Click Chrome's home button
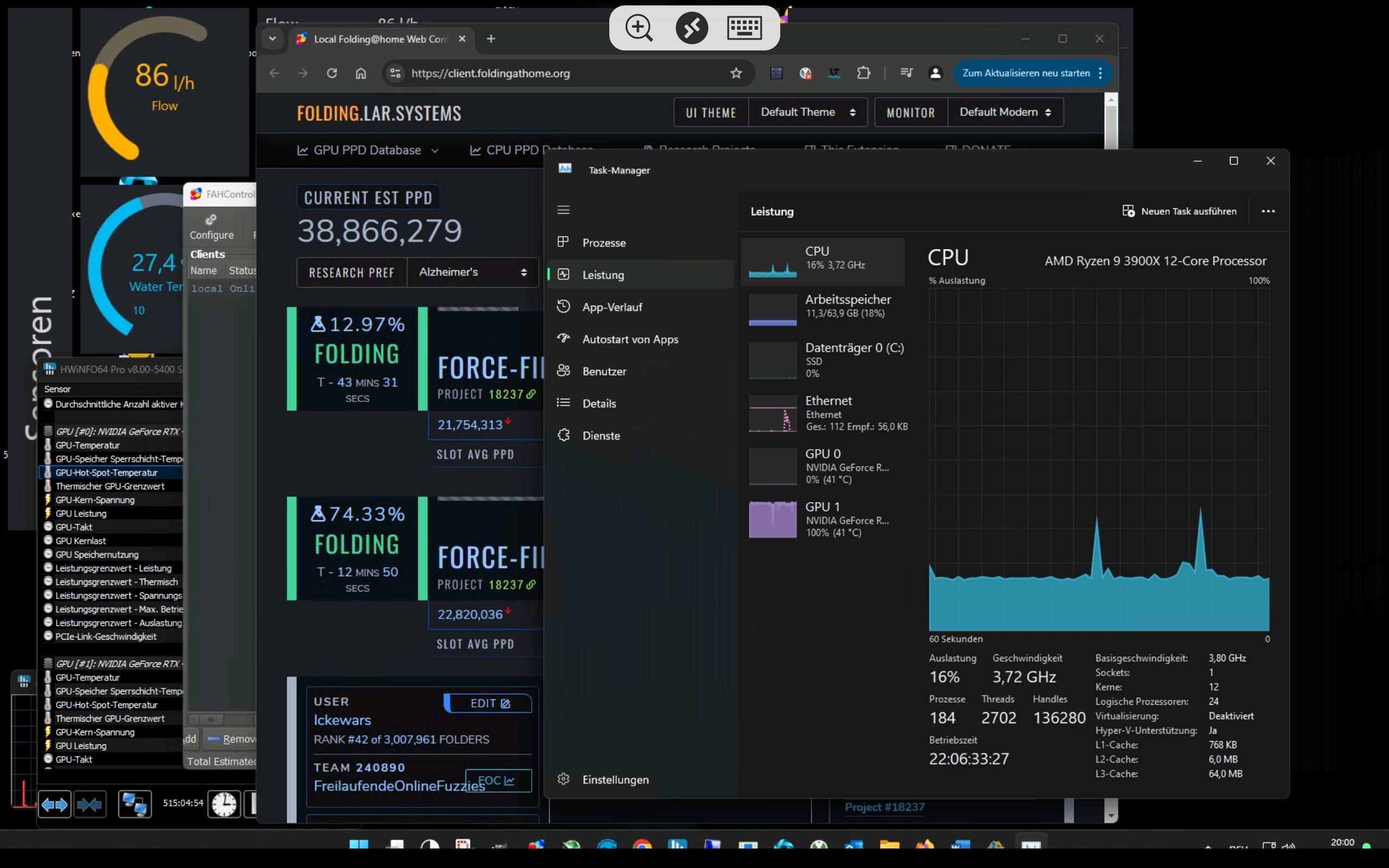Screen dimensions: 1389x868 click(x=360, y=73)
